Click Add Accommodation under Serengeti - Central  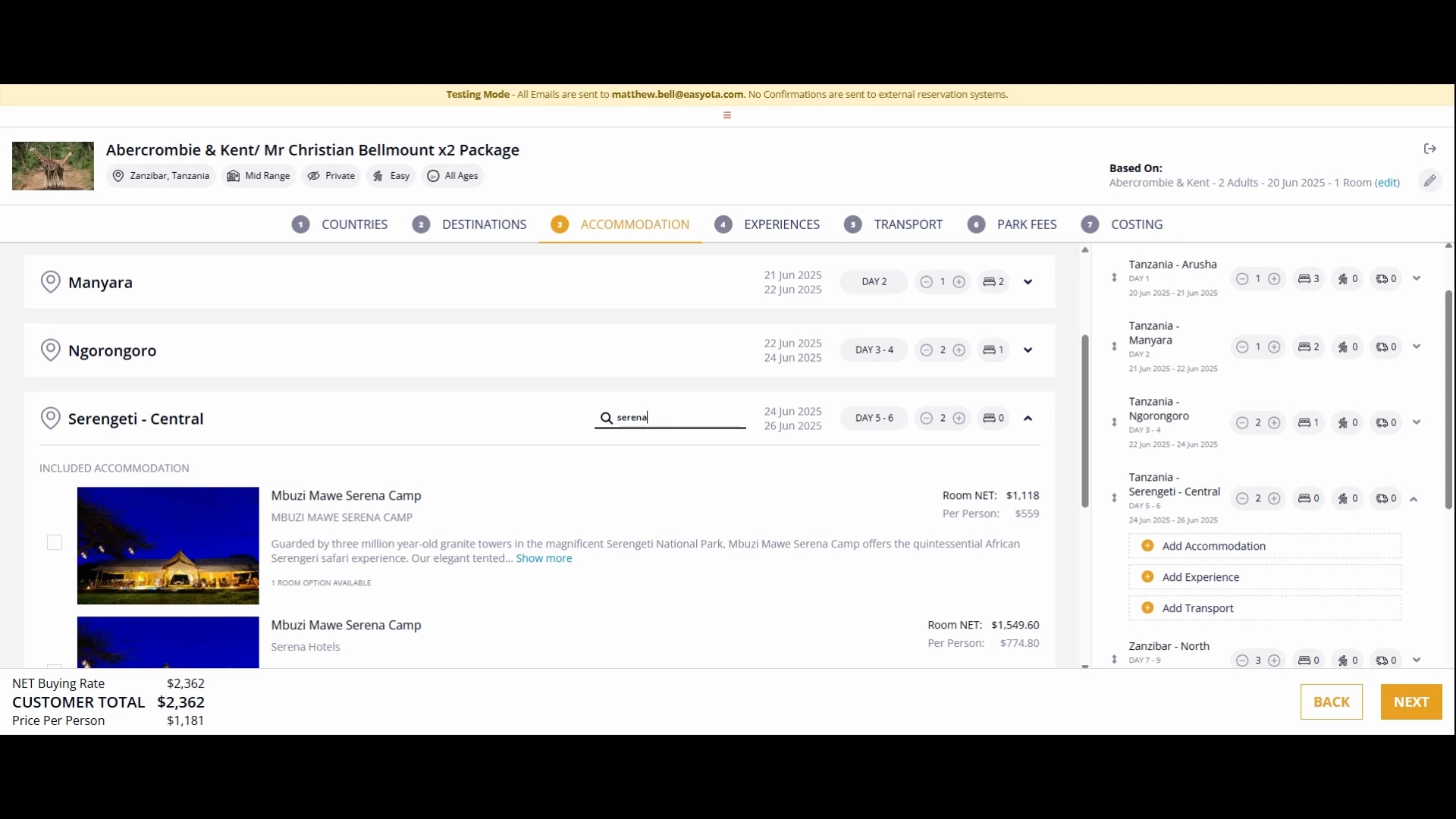click(1265, 546)
